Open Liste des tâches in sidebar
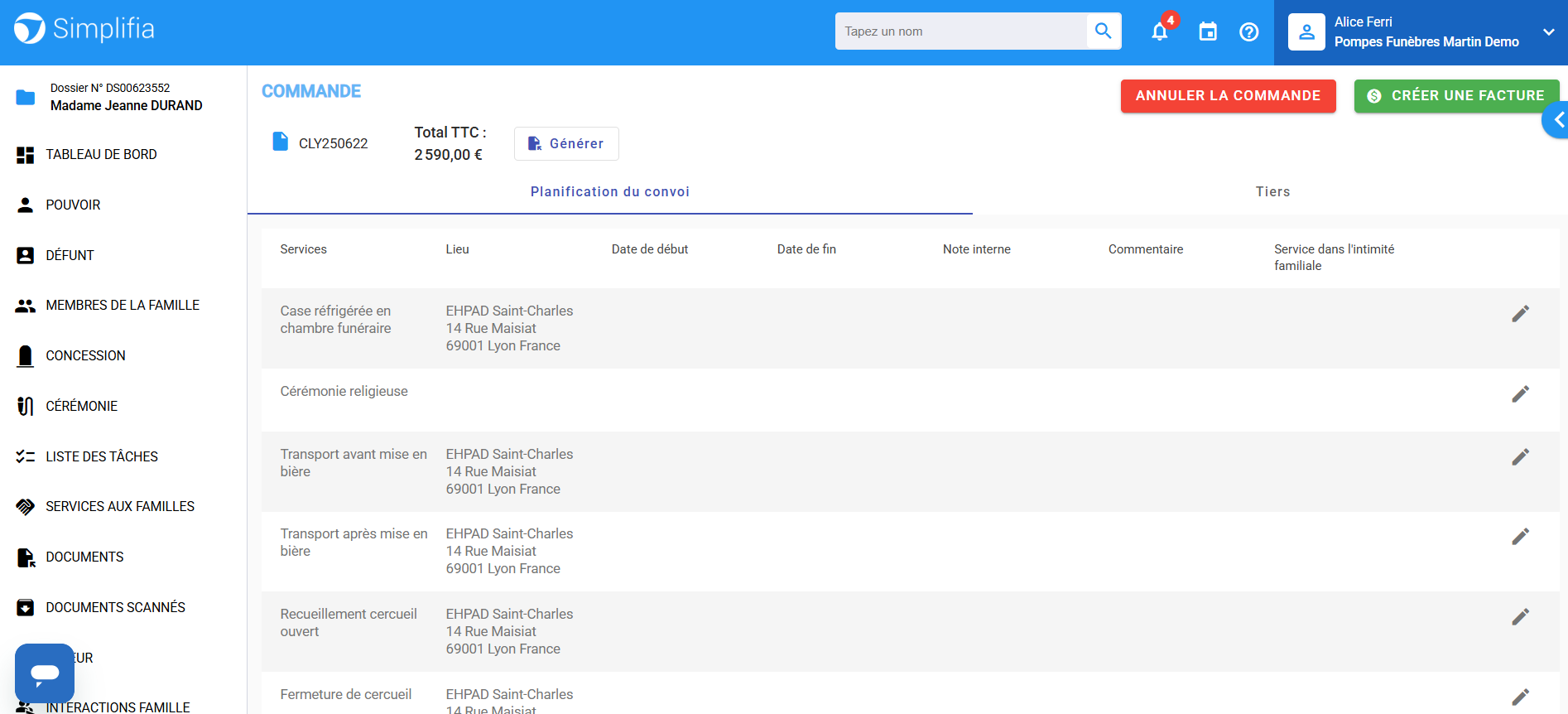 (102, 456)
